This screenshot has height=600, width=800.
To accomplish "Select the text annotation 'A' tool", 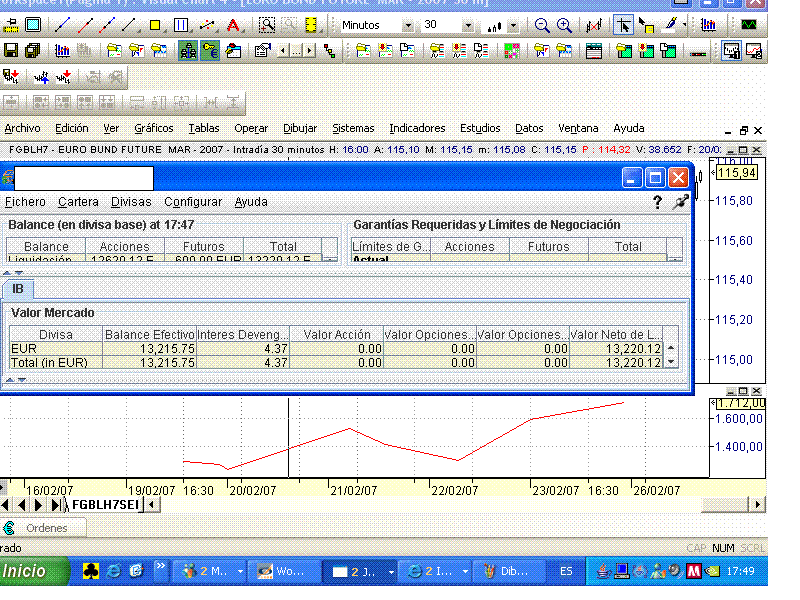I will pos(232,25).
